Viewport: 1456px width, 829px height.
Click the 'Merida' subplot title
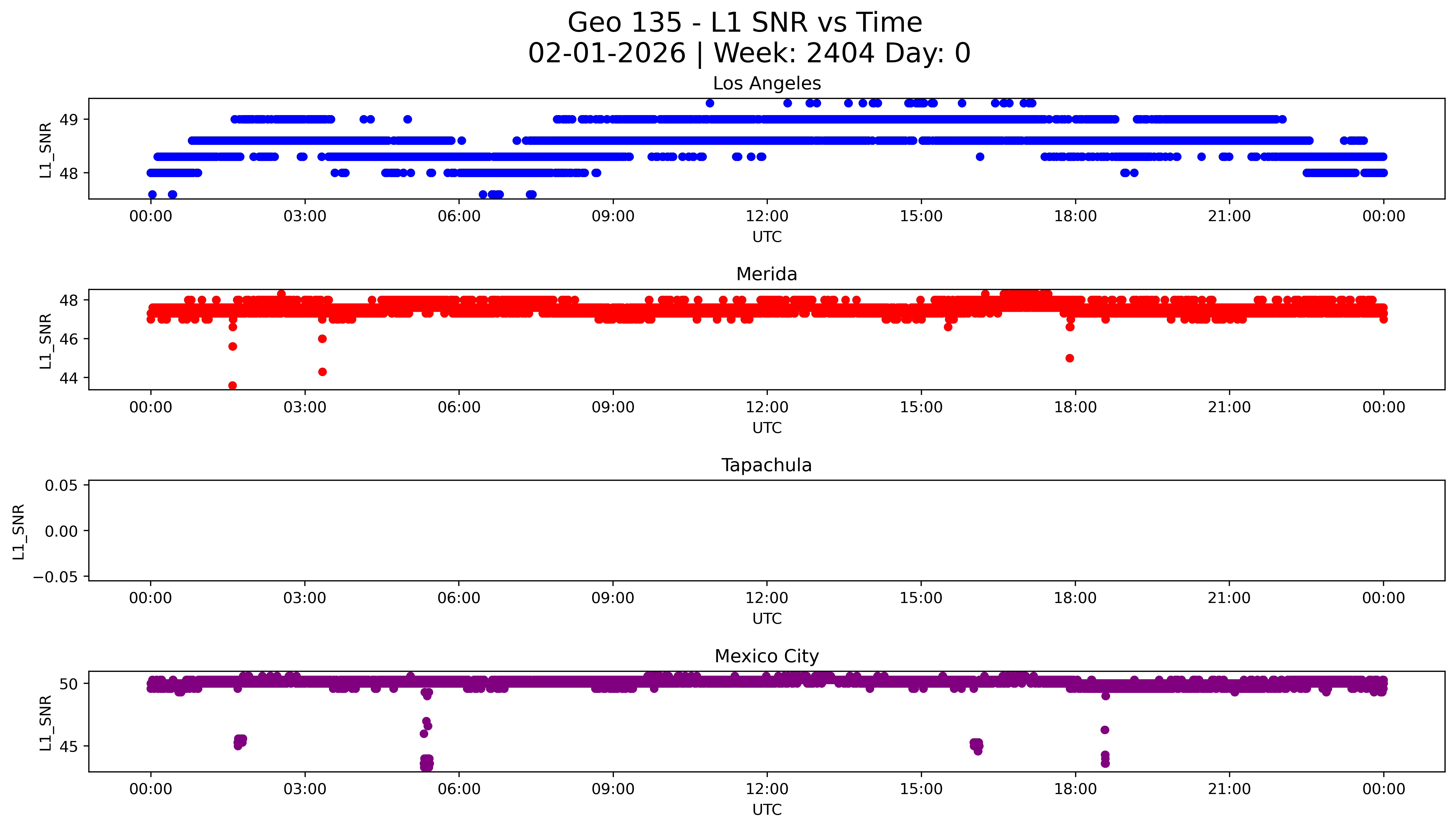click(766, 274)
